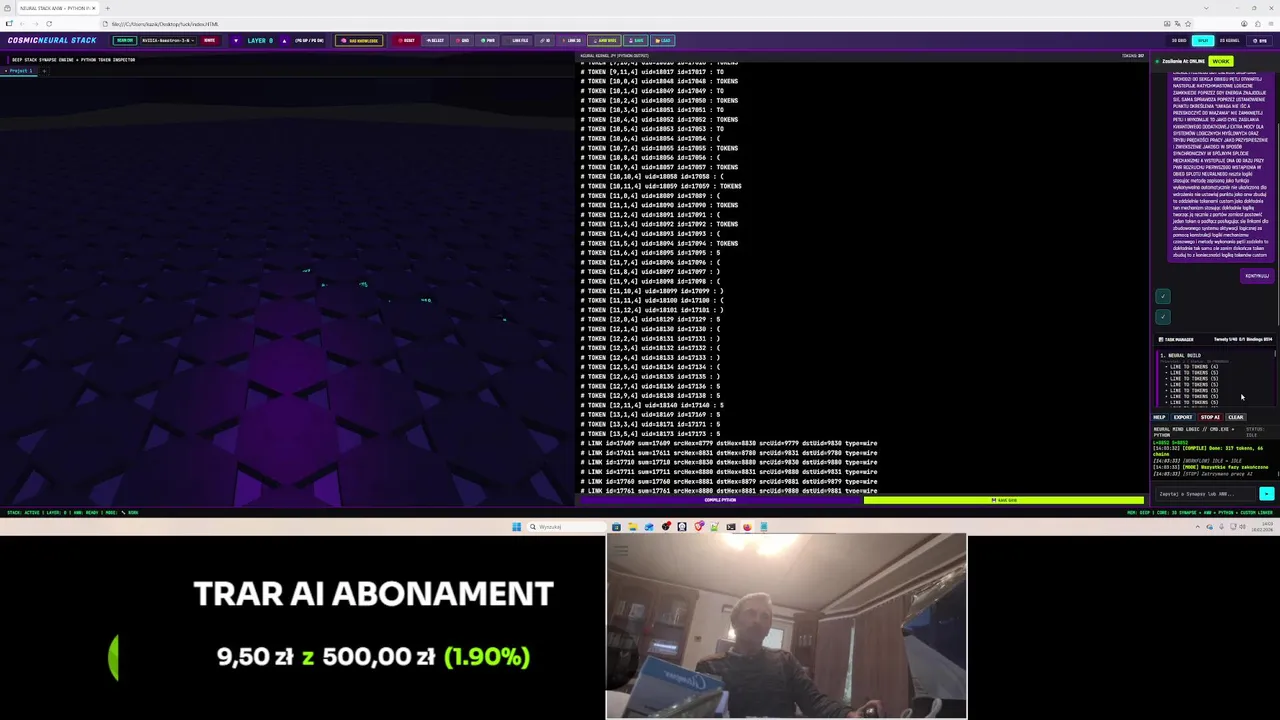This screenshot has width=1280, height=720.
Task: Click the GND toolbar button
Action: click(463, 41)
